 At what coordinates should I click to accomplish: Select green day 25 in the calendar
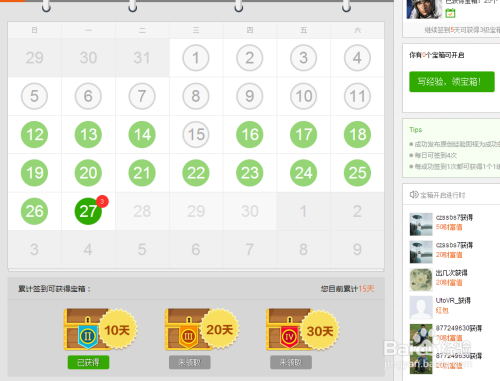[x=357, y=173]
